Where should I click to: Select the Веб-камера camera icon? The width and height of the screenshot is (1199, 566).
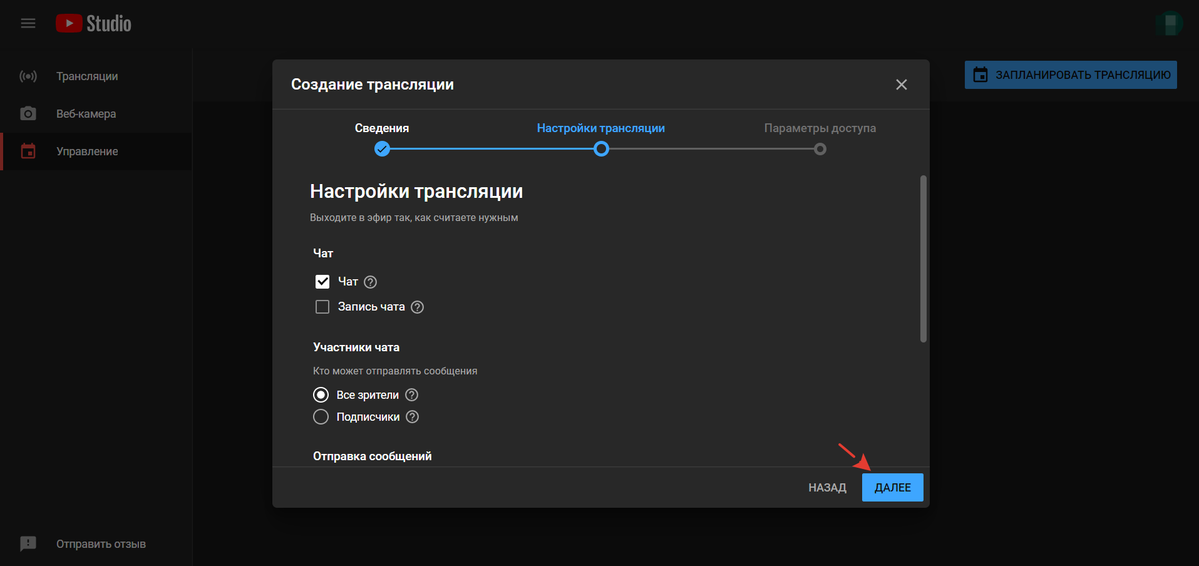point(28,114)
